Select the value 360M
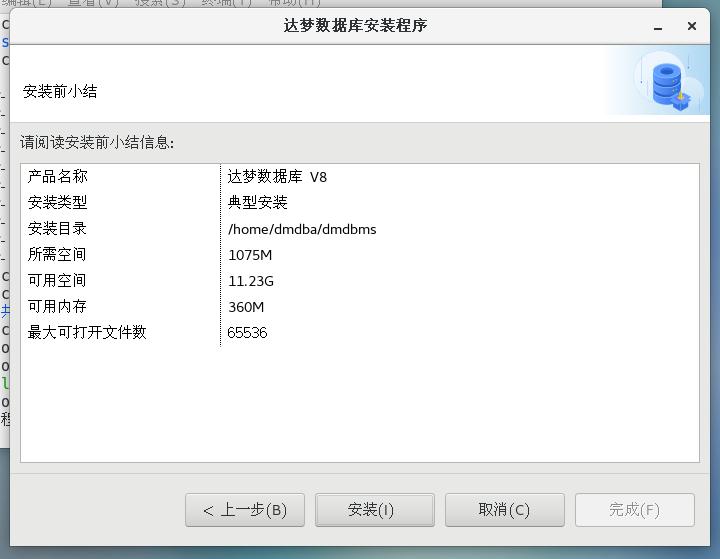The height and width of the screenshot is (559, 720). tap(246, 307)
